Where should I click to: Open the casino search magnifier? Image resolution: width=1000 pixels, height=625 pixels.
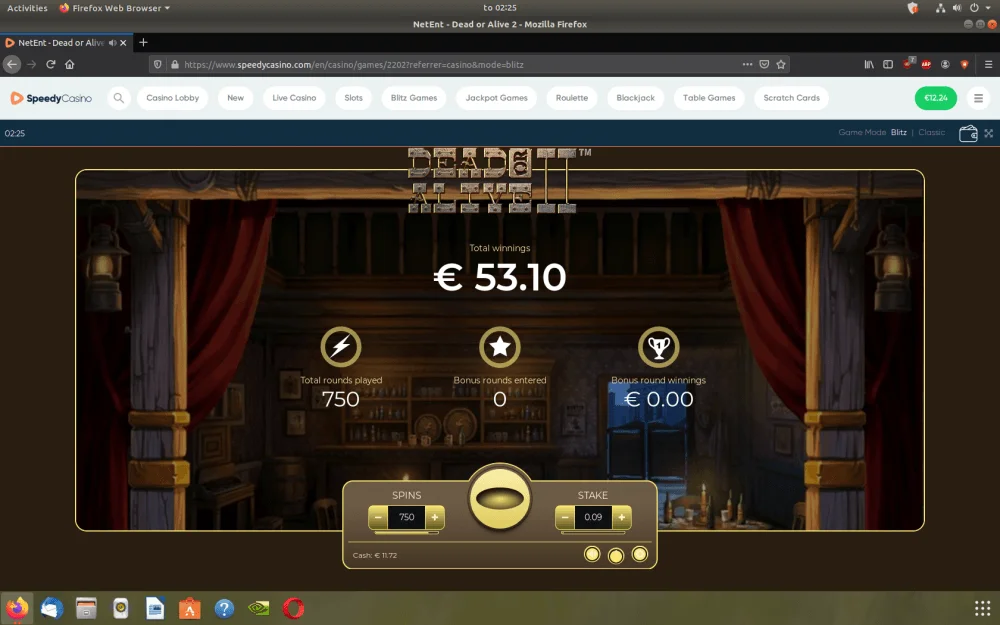119,98
